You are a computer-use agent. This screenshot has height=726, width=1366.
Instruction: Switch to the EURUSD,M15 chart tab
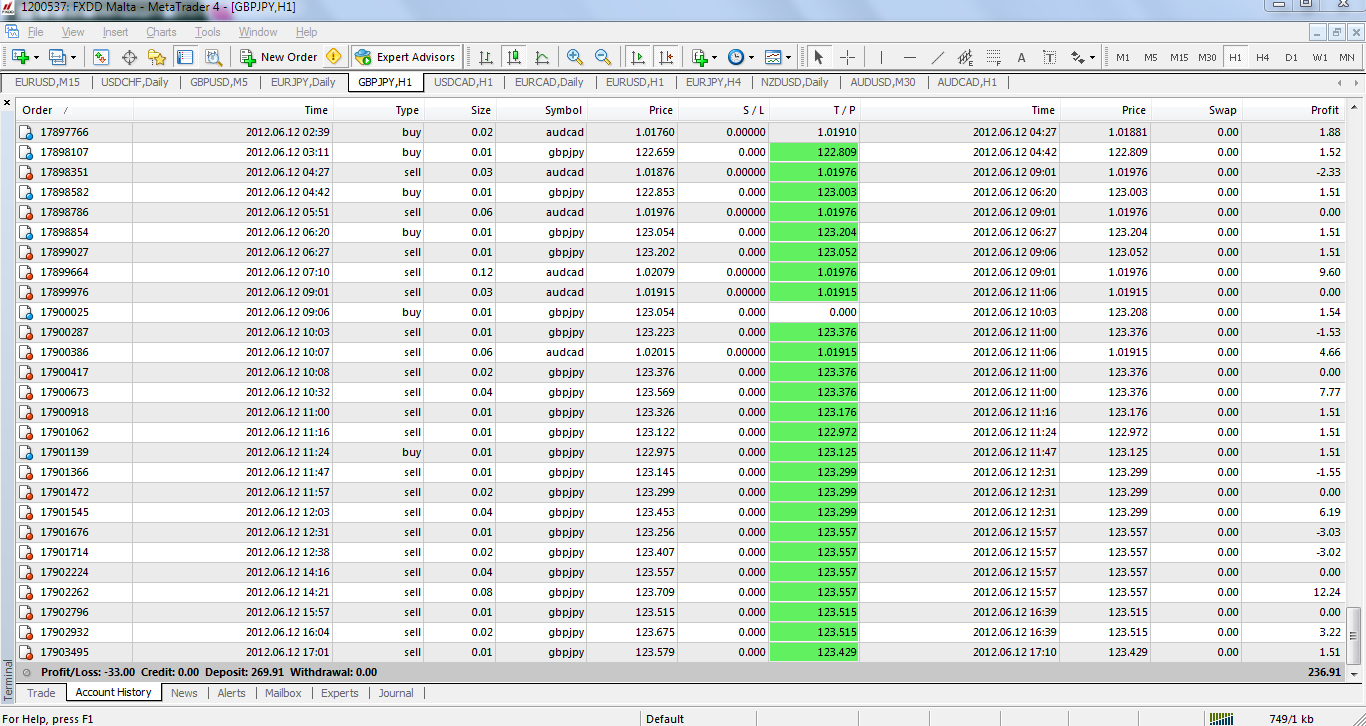click(x=47, y=82)
